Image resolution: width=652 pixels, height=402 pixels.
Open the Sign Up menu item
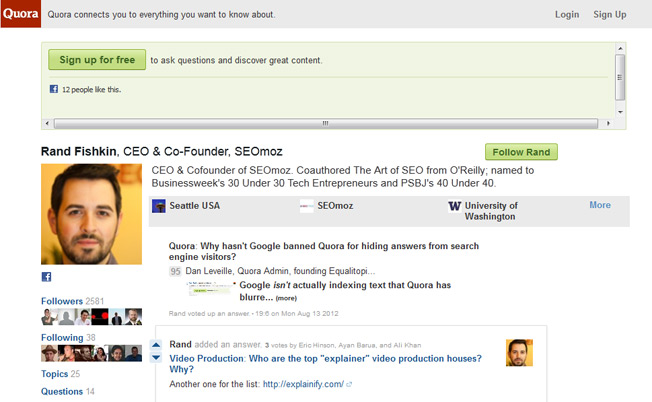pyautogui.click(x=609, y=14)
